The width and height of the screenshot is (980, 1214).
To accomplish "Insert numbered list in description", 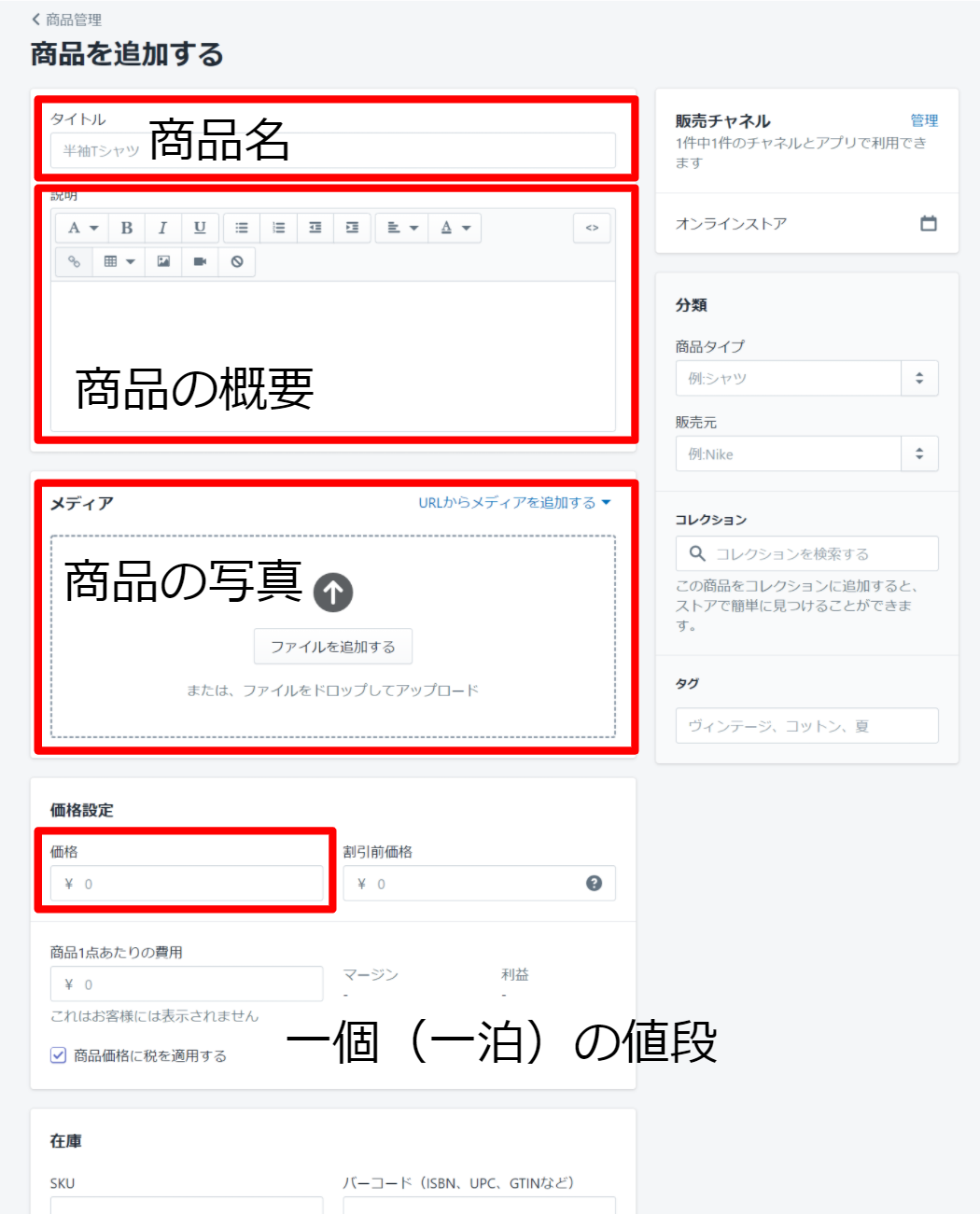I will click(278, 228).
